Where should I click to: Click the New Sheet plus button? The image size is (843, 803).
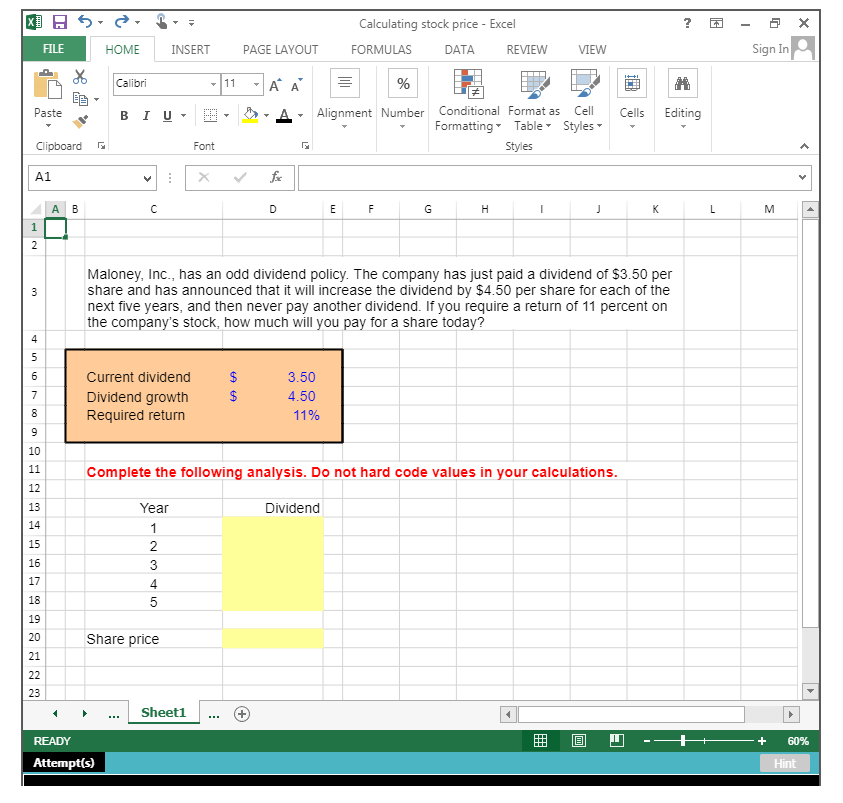(241, 714)
